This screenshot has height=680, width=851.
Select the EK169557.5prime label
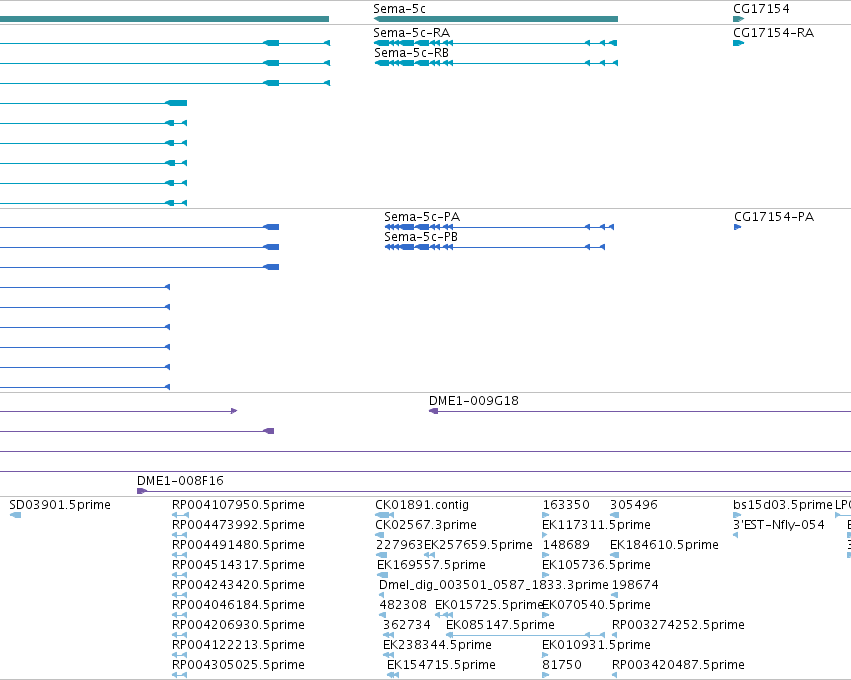pyautogui.click(x=431, y=564)
